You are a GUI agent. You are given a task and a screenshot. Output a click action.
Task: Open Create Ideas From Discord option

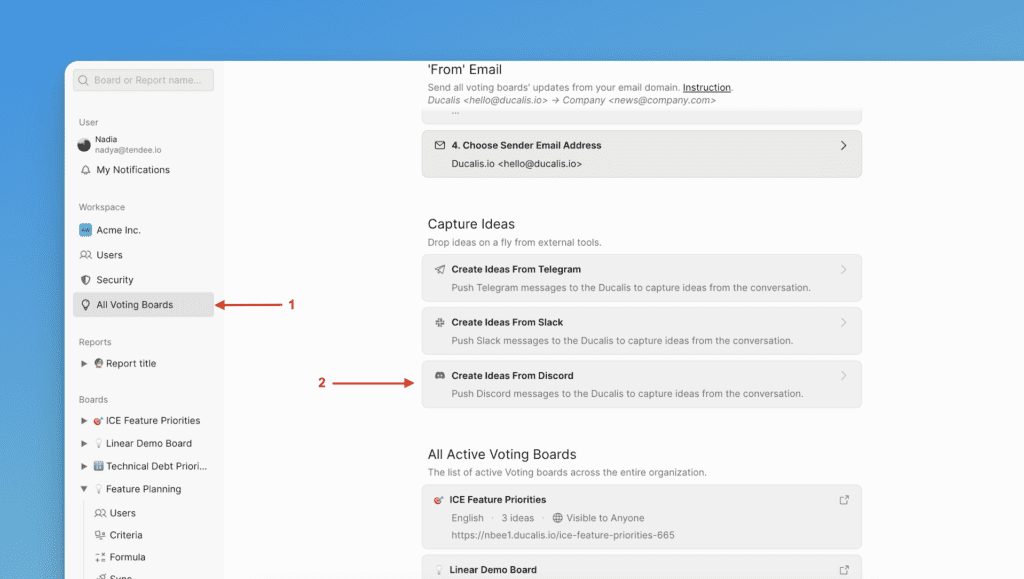[x=641, y=384]
